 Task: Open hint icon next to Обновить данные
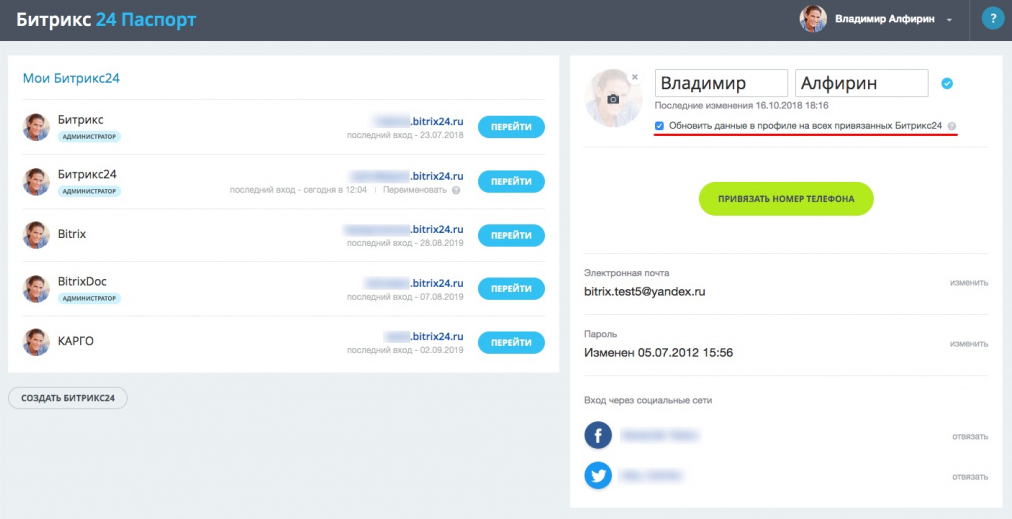coord(952,127)
